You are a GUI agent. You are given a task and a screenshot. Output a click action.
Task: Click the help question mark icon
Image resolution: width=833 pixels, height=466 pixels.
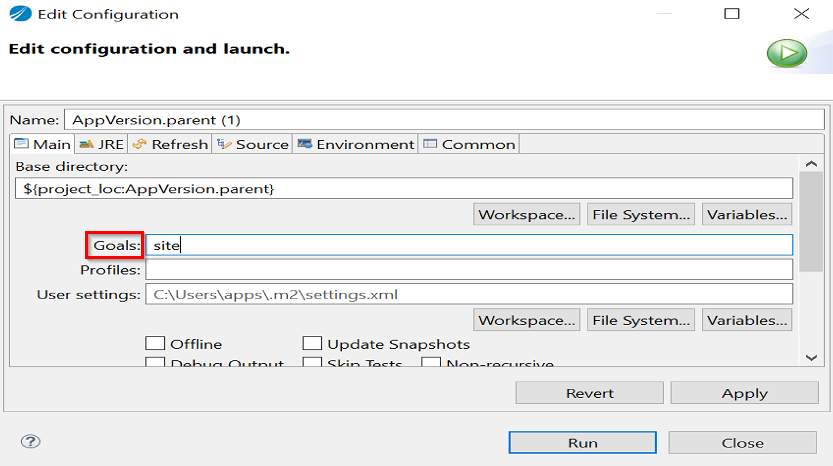[30, 442]
